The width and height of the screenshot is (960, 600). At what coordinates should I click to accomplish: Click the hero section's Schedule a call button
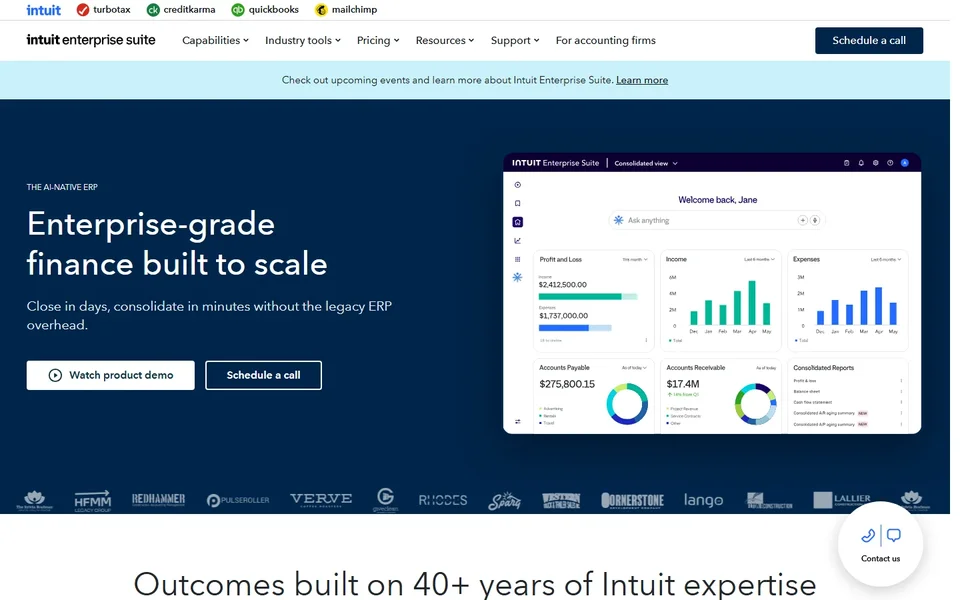[263, 375]
